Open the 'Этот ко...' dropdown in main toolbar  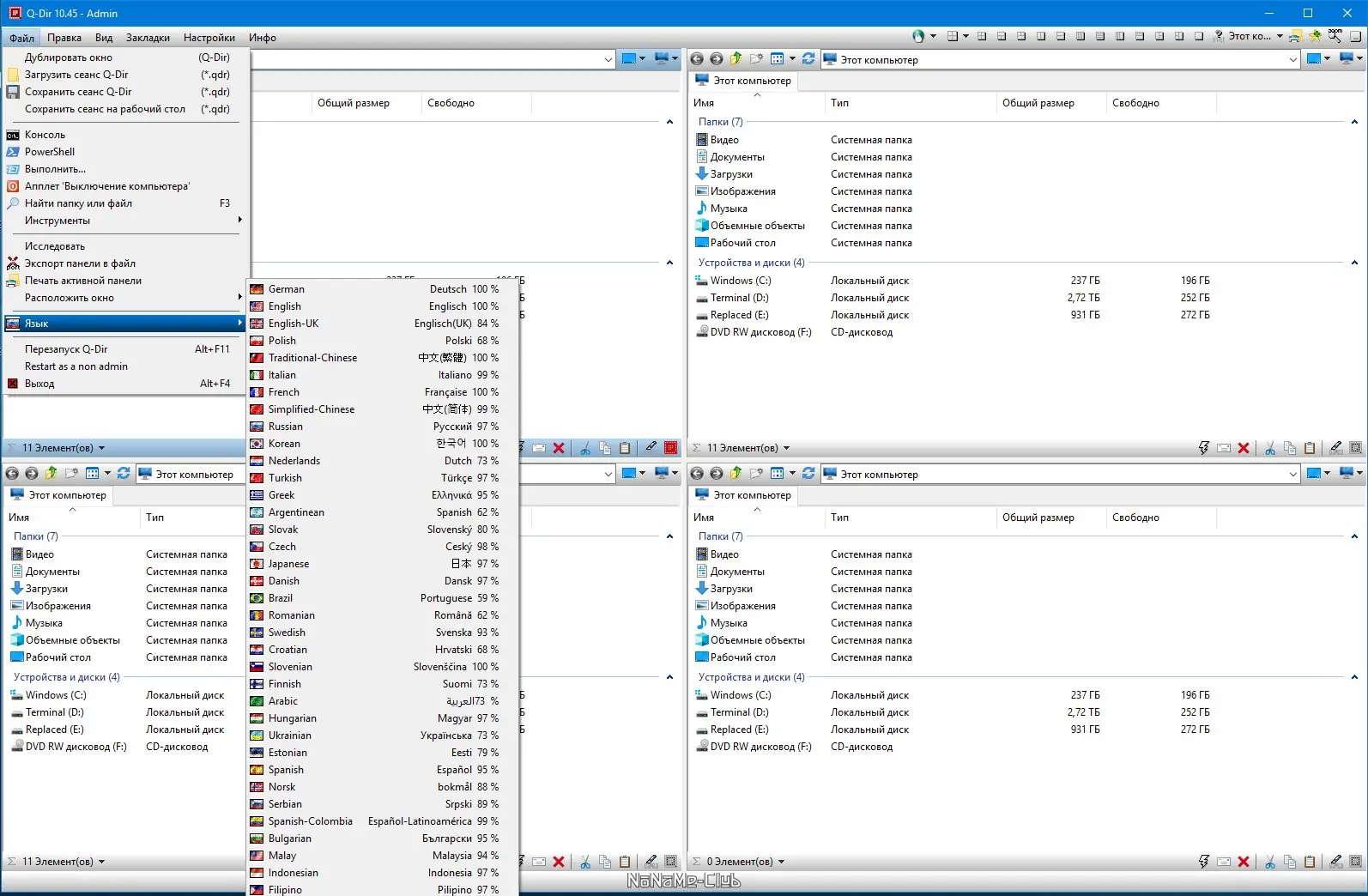click(x=1280, y=36)
